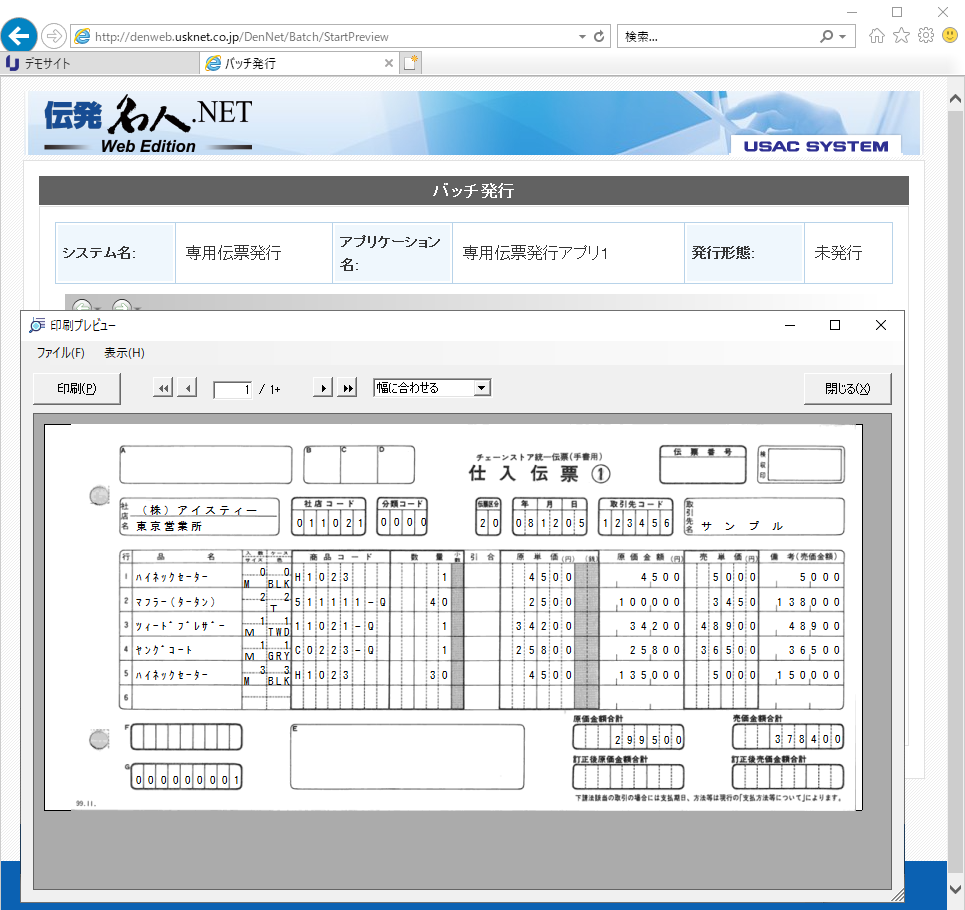Viewport: 965px width, 910px height.
Task: Click the 印刷プレビュー window title icon
Action: click(x=37, y=325)
